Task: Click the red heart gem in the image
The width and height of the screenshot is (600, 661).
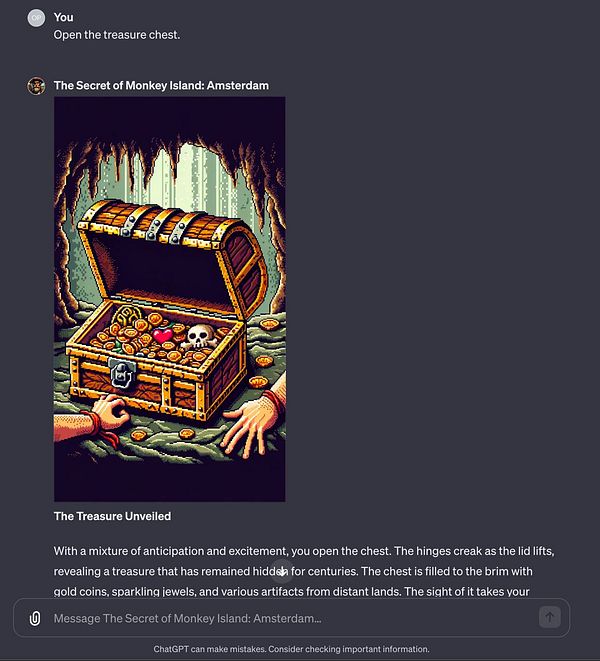Action: coord(162,335)
